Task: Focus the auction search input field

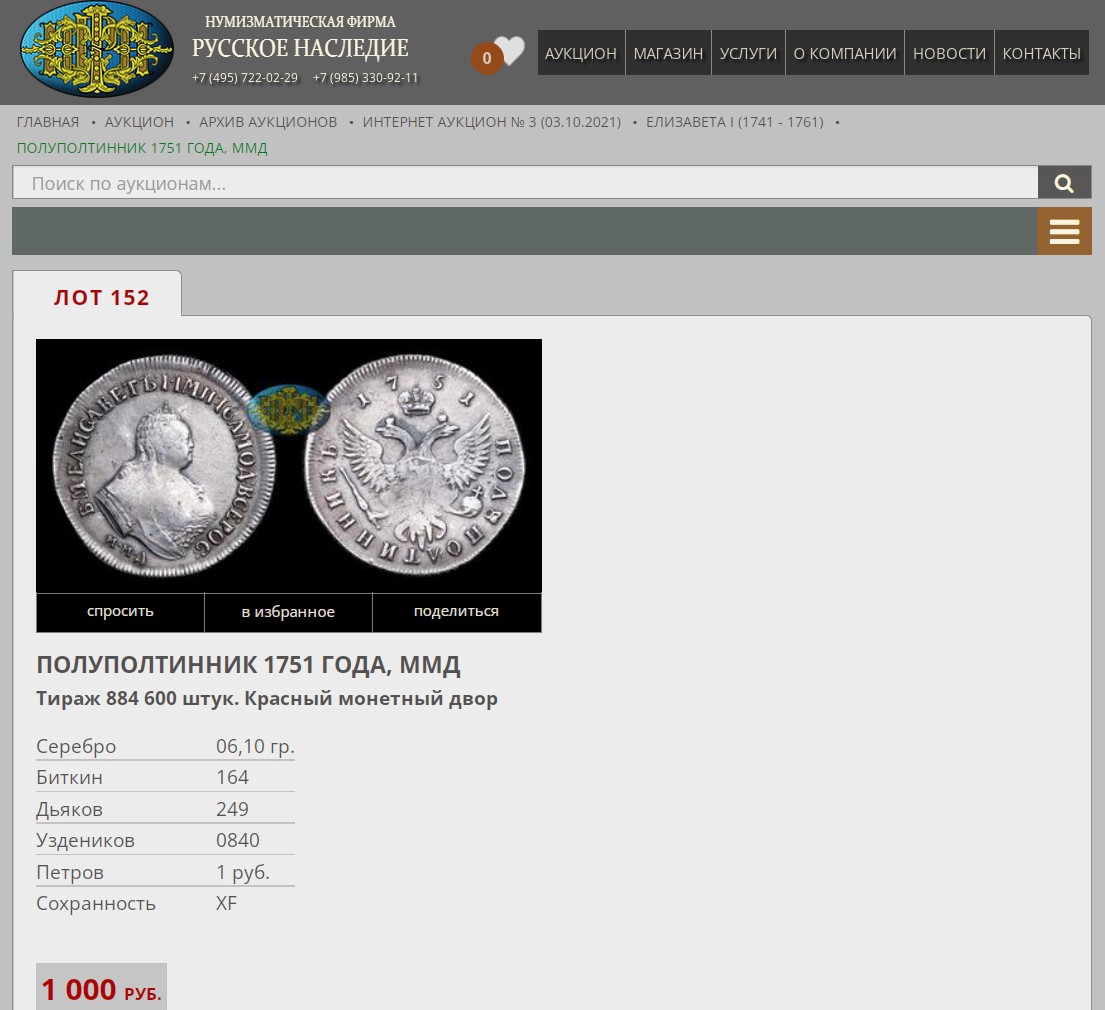Action: coord(525,183)
